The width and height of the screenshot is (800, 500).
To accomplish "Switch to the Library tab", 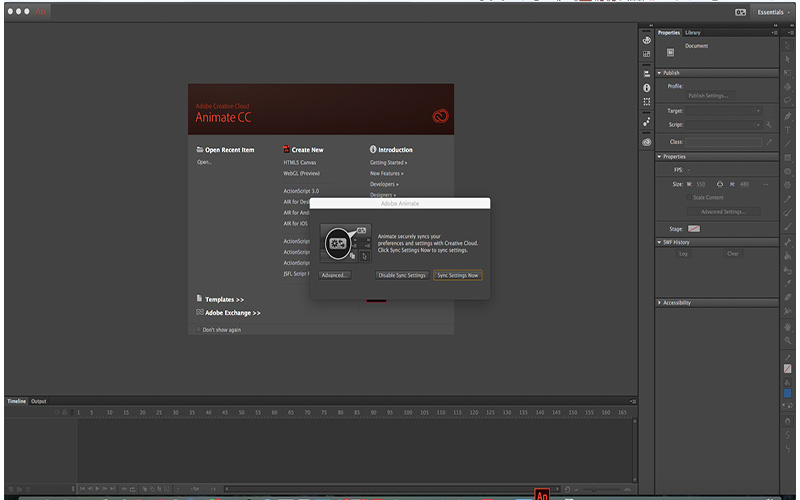I will (x=692, y=33).
